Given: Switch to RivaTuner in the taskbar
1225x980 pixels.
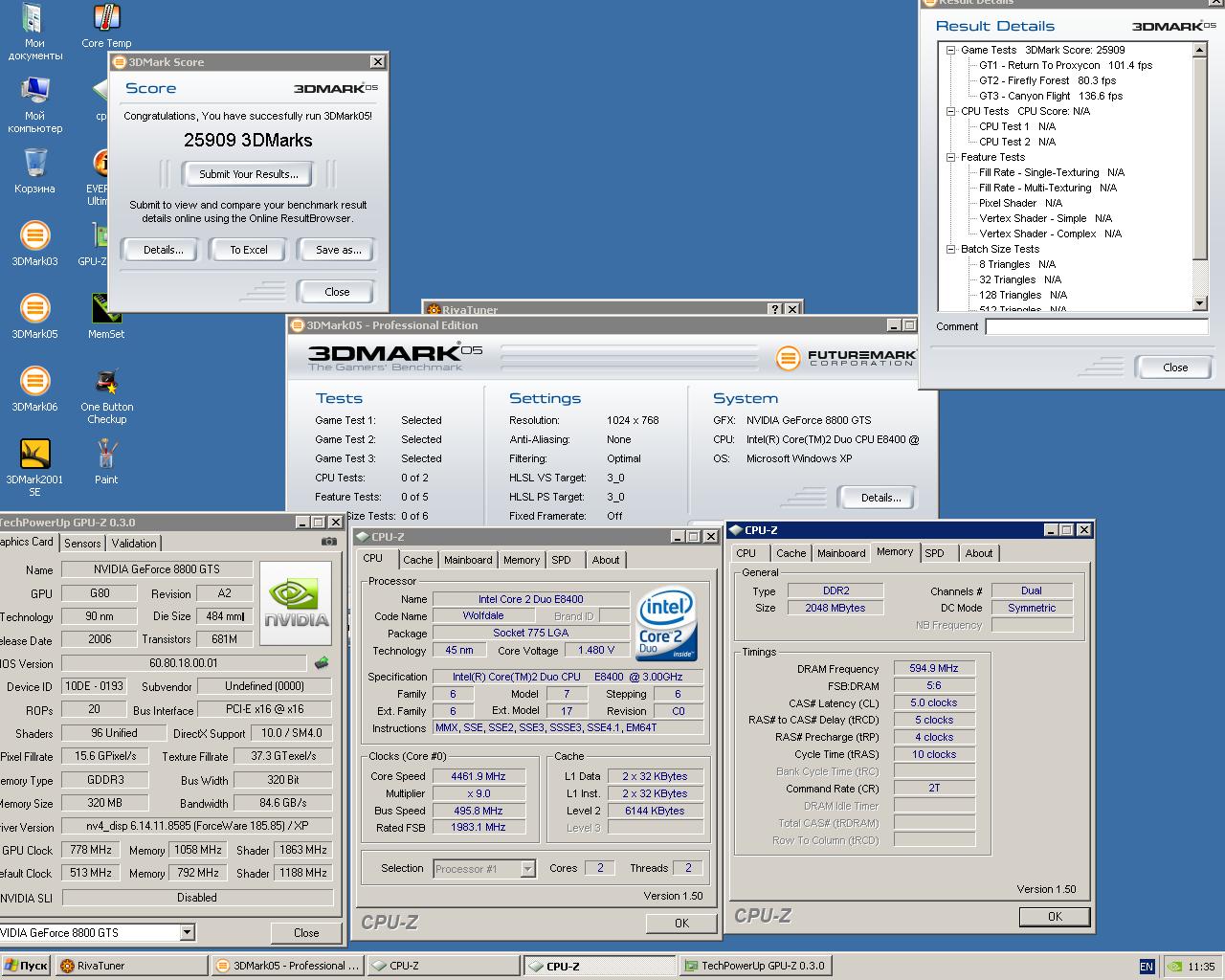Looking at the screenshot, I should tap(131, 967).
